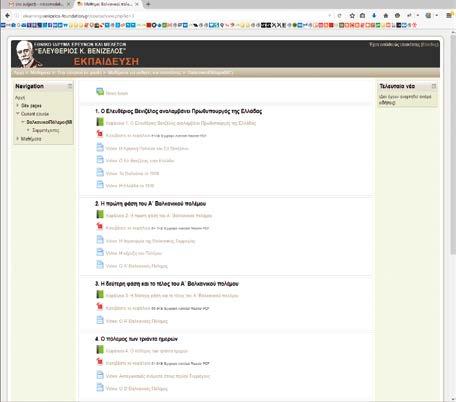Hide the Navigation block via header icon
Screen dimensions: 456x402
pos(70,86)
